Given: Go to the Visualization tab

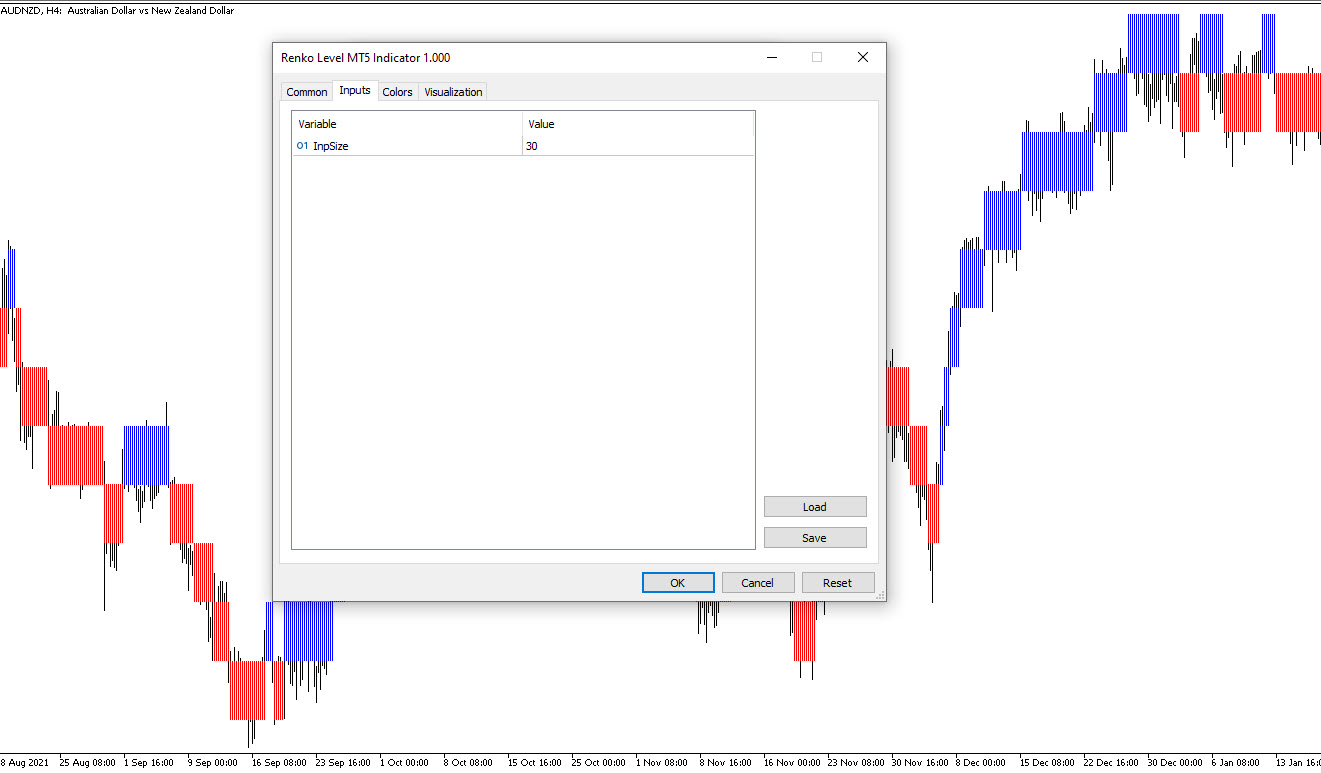Looking at the screenshot, I should (x=453, y=92).
